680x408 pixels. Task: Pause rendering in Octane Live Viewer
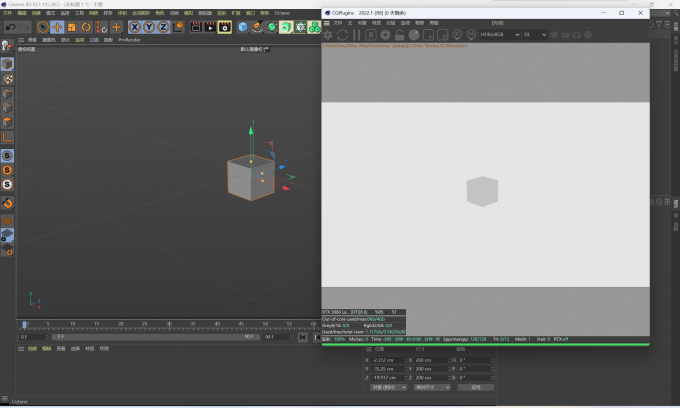click(356, 35)
